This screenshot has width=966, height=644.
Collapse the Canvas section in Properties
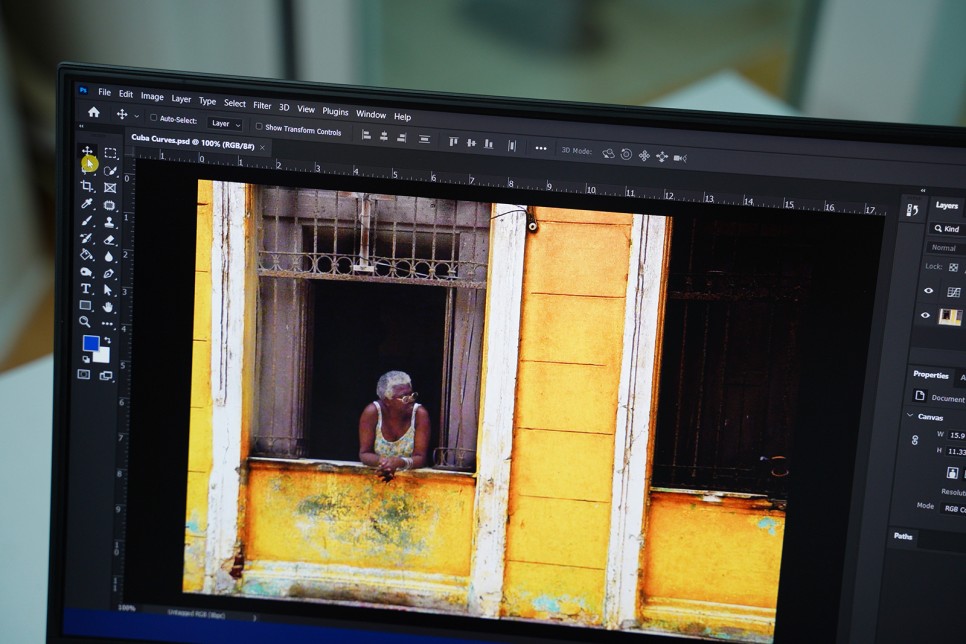pyautogui.click(x=910, y=415)
